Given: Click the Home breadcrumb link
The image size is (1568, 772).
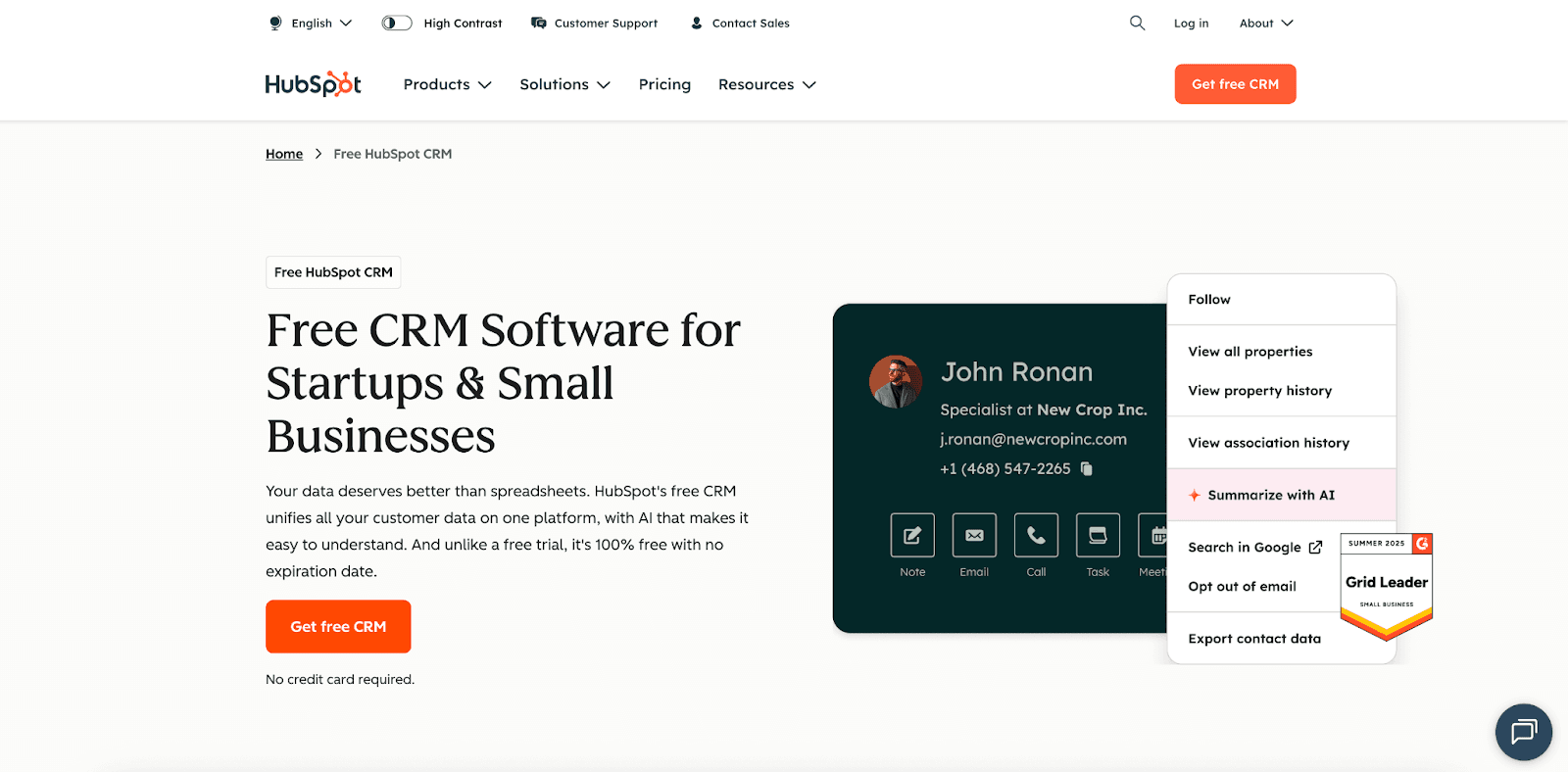Looking at the screenshot, I should point(284,154).
